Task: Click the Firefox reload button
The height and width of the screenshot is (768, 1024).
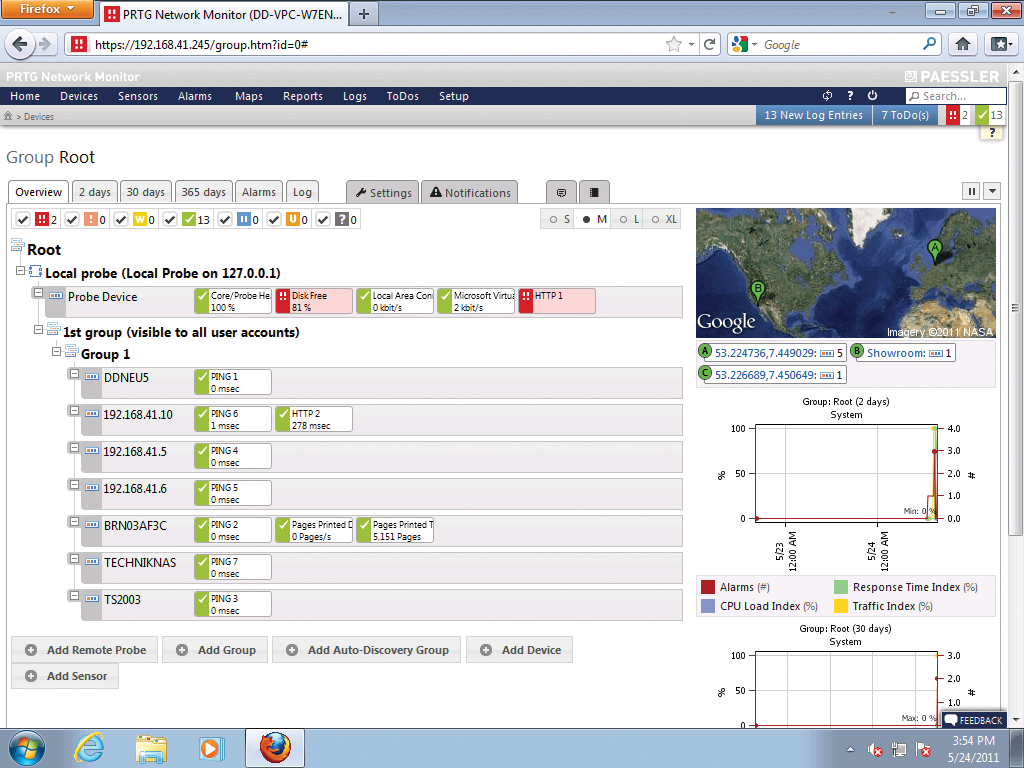Action: [x=709, y=44]
